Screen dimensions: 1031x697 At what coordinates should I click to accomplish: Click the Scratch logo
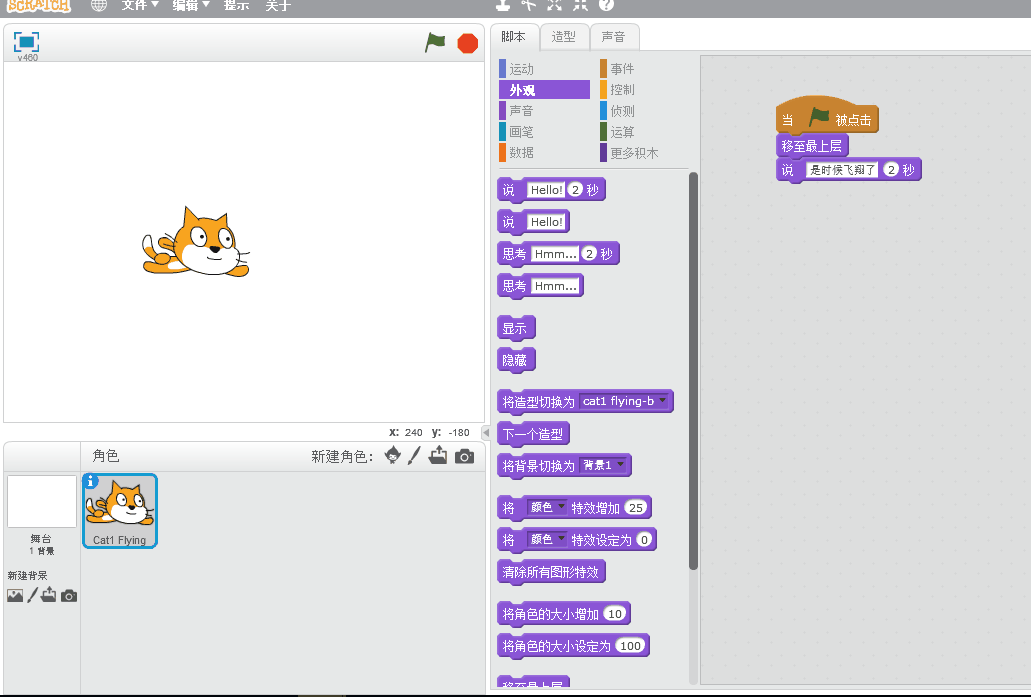tap(39, 5)
